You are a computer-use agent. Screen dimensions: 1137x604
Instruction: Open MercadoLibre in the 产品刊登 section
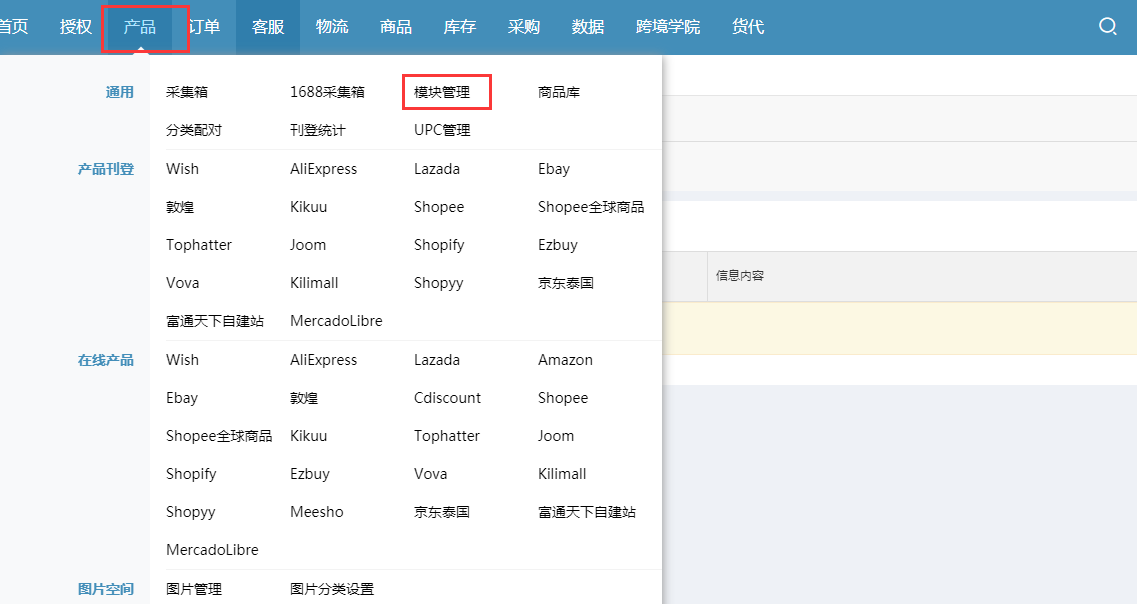(x=336, y=321)
